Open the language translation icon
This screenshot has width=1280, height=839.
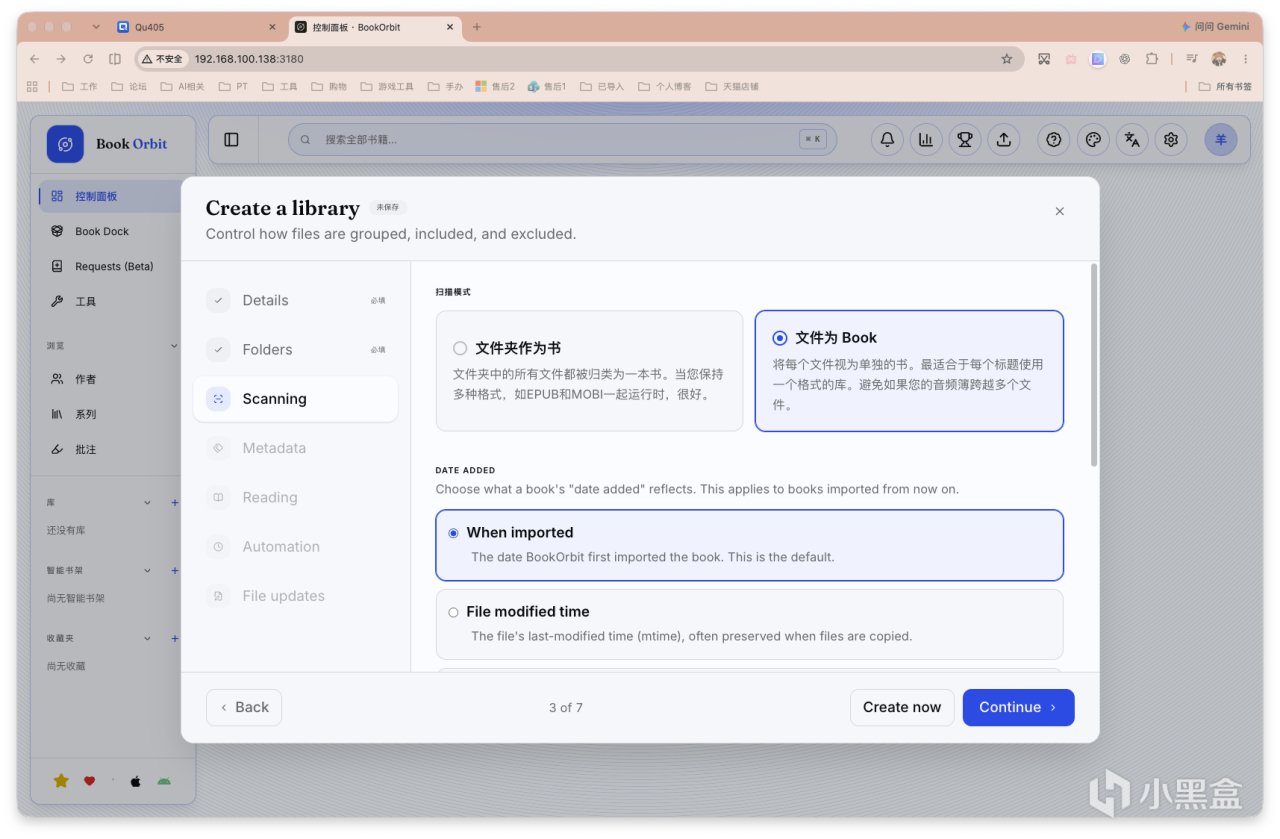(1132, 140)
